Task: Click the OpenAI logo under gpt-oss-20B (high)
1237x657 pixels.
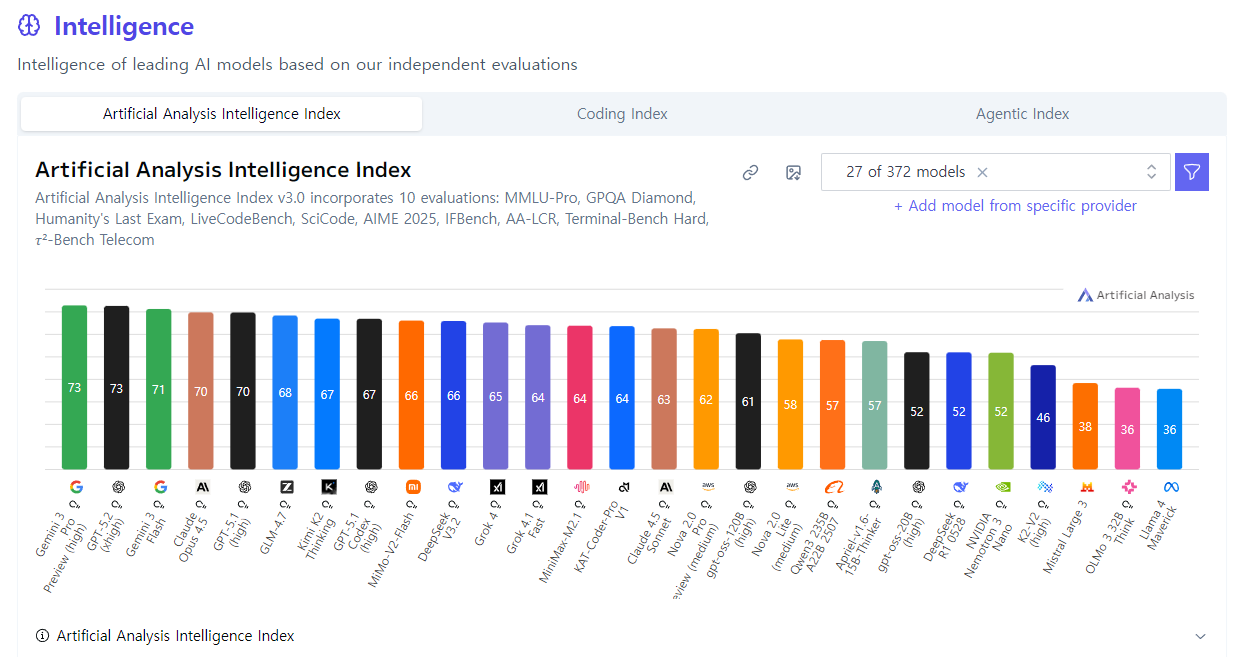Action: (x=917, y=487)
